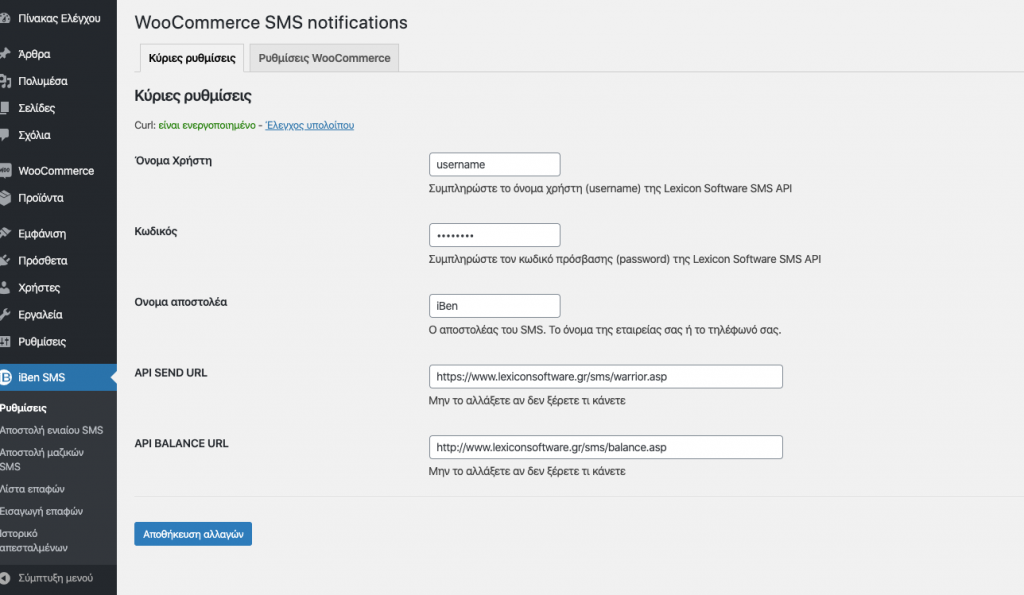Click the iBen SMS circular B icon
Screen dimensions: 1024x595
pyautogui.click(x=5, y=378)
